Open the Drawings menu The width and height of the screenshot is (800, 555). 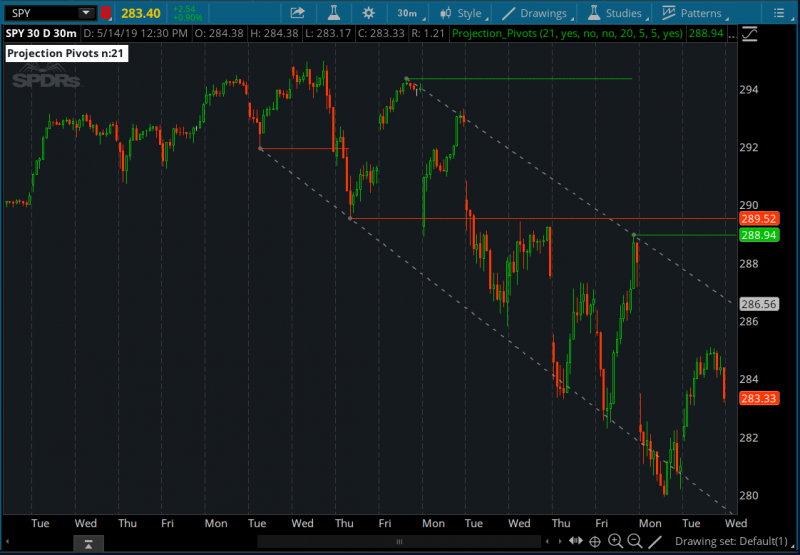[x=538, y=13]
